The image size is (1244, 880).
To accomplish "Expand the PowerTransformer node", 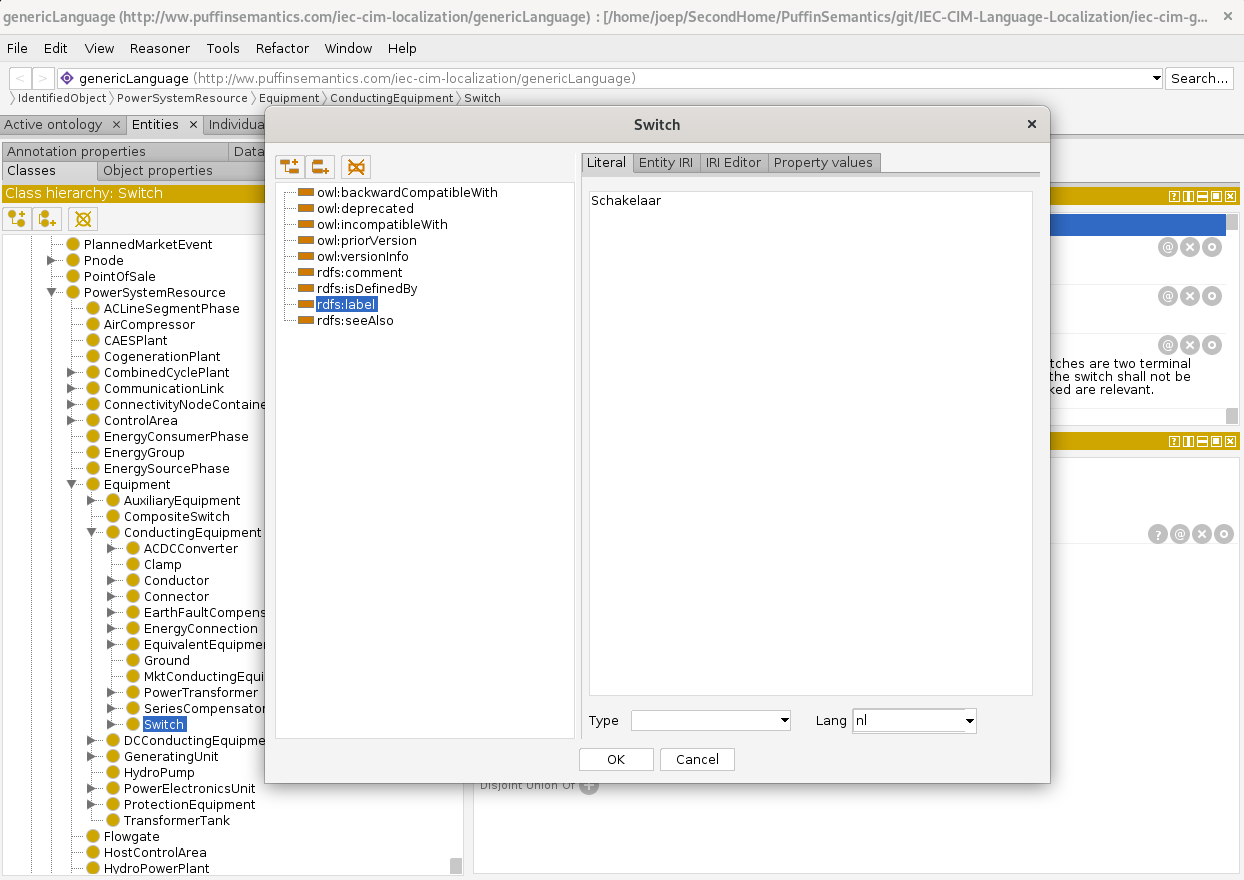I will point(112,692).
